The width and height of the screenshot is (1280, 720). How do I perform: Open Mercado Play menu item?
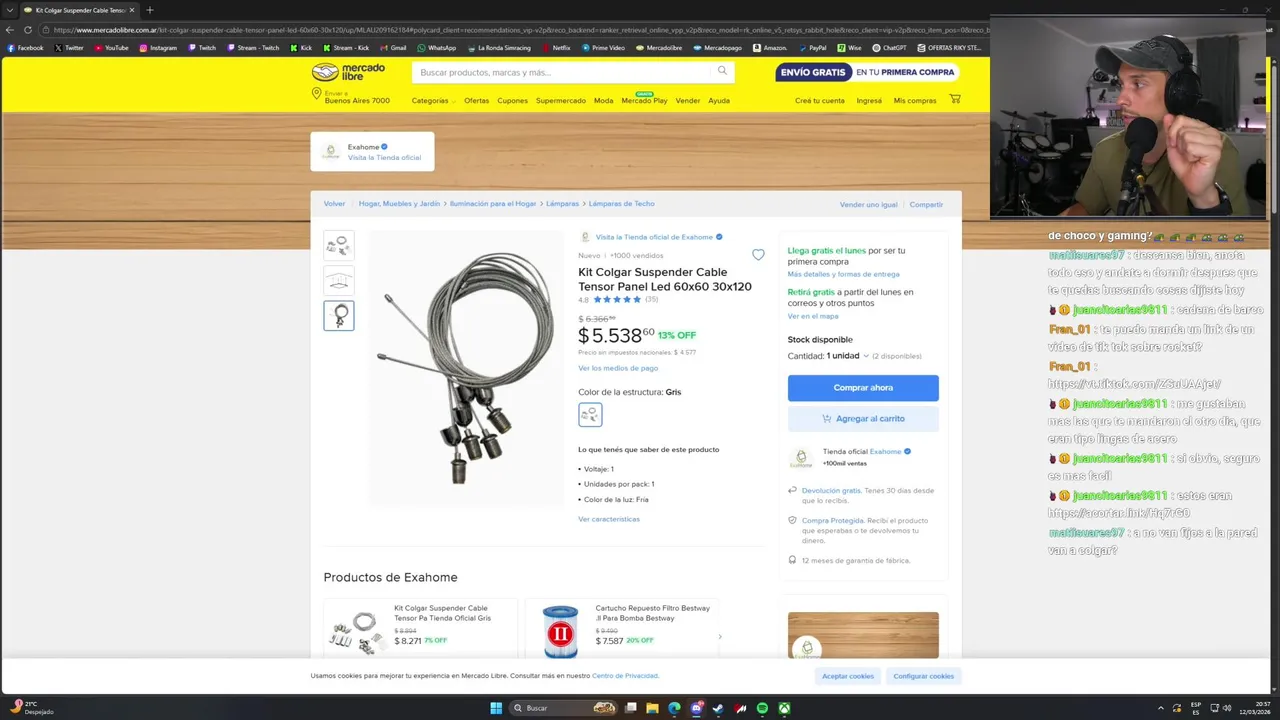tap(644, 100)
